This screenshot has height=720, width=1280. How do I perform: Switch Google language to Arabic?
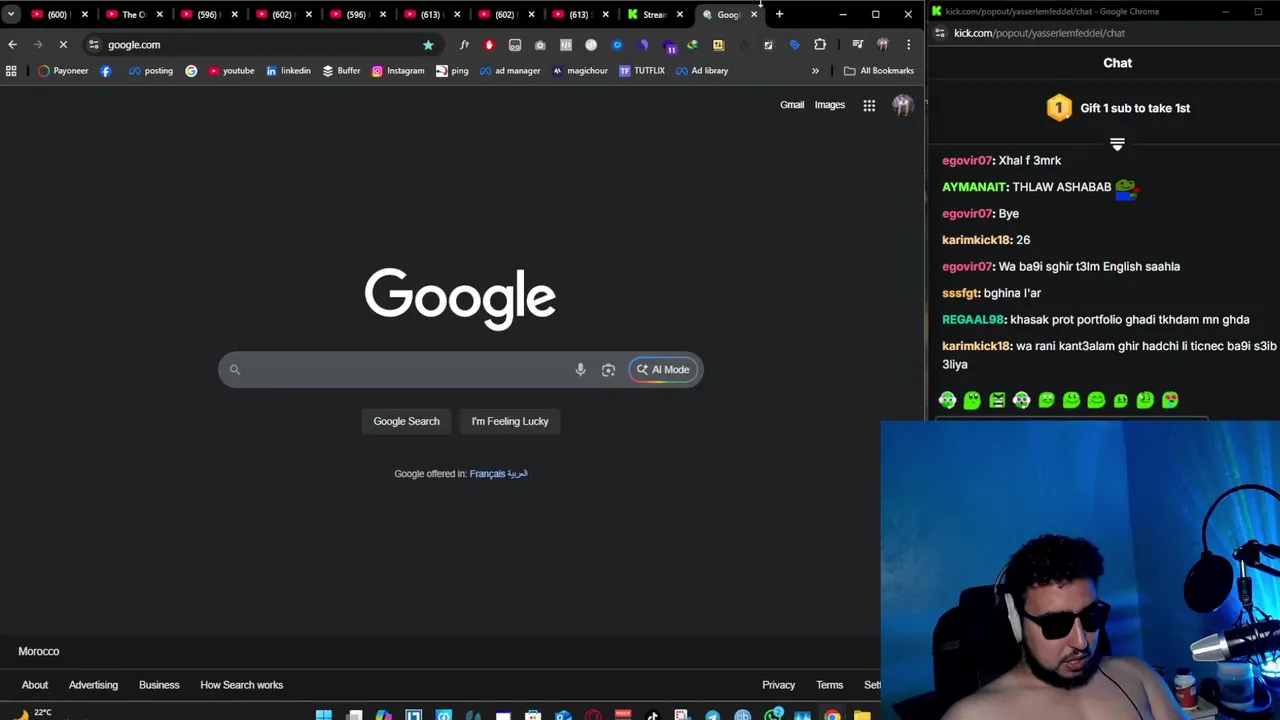518,474
